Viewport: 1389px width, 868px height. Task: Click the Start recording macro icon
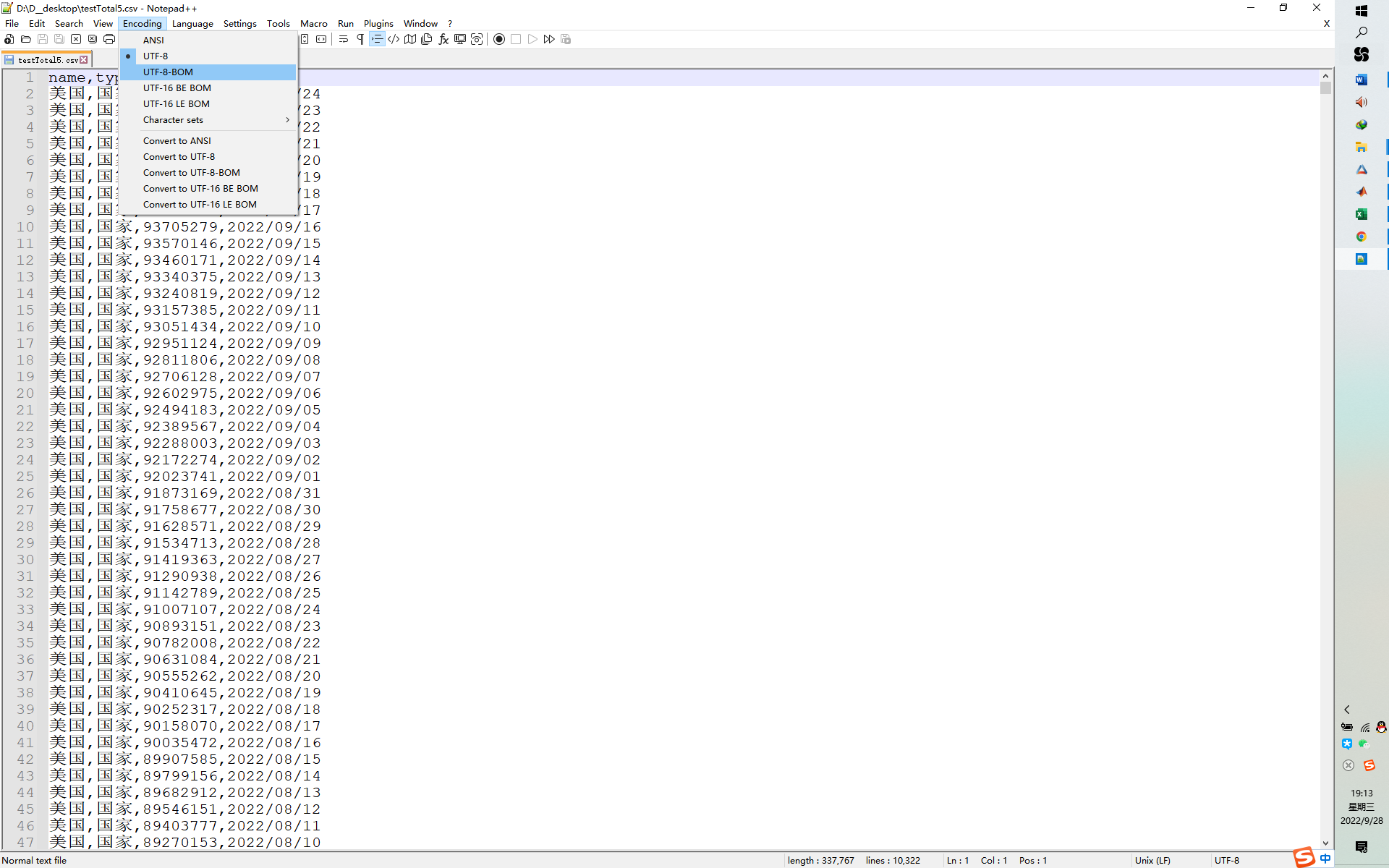click(x=499, y=39)
